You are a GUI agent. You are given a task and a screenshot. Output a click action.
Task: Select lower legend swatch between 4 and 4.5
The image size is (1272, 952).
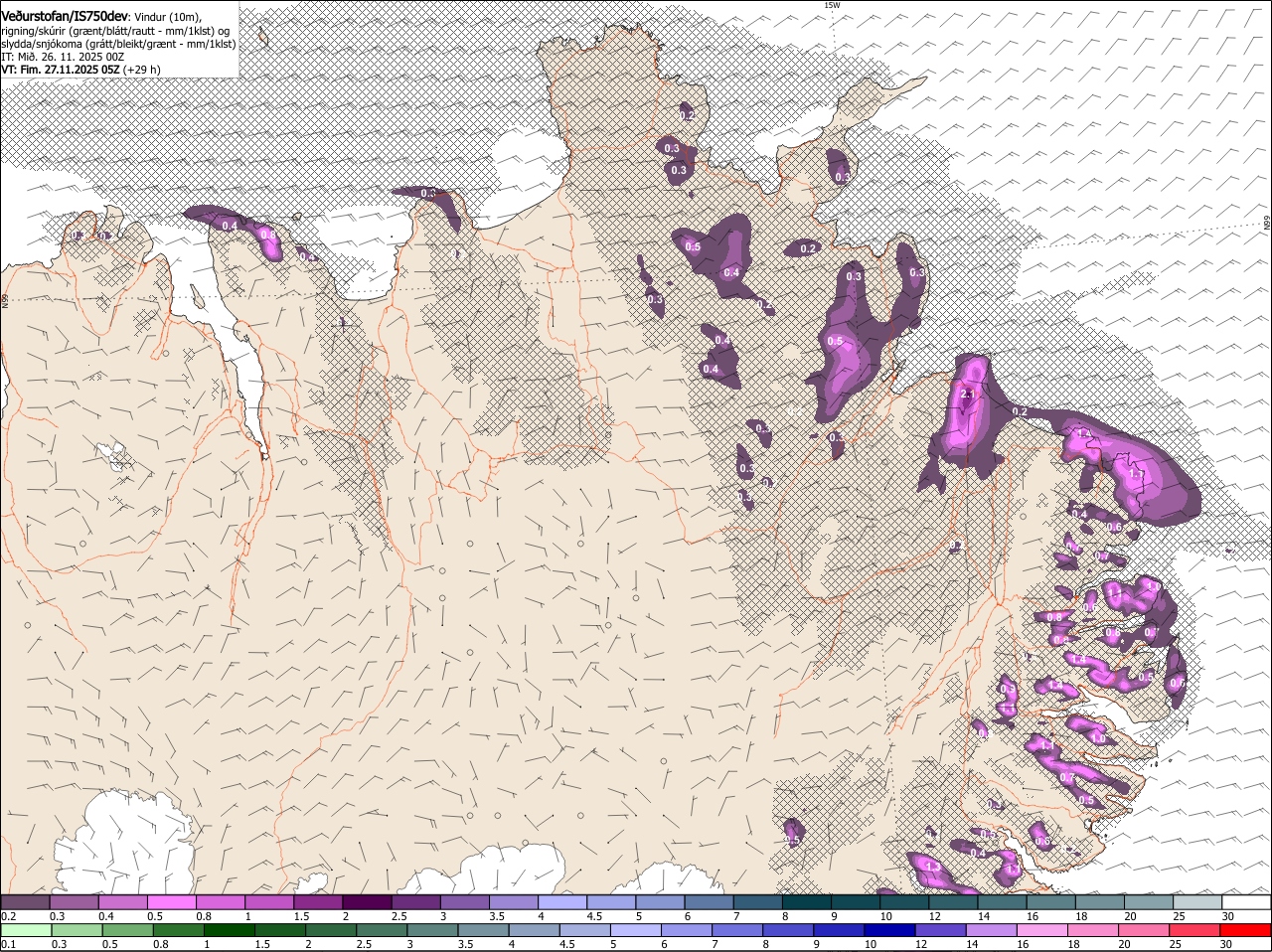[533, 930]
